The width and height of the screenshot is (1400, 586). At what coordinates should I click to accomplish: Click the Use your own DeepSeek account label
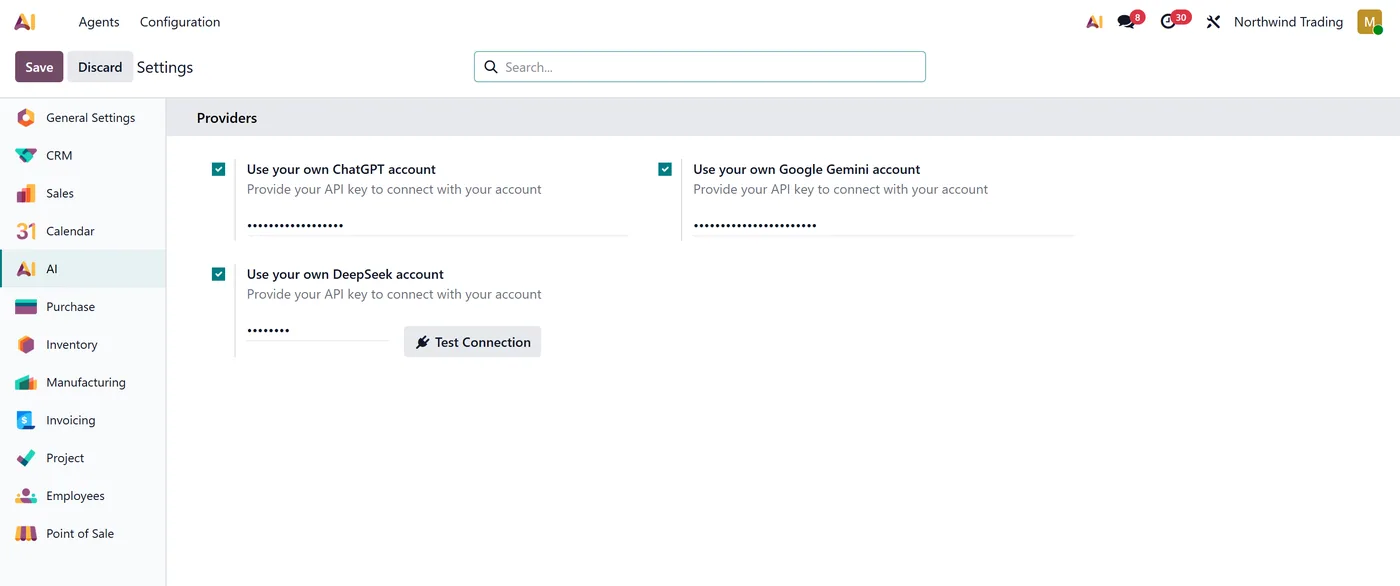(345, 274)
